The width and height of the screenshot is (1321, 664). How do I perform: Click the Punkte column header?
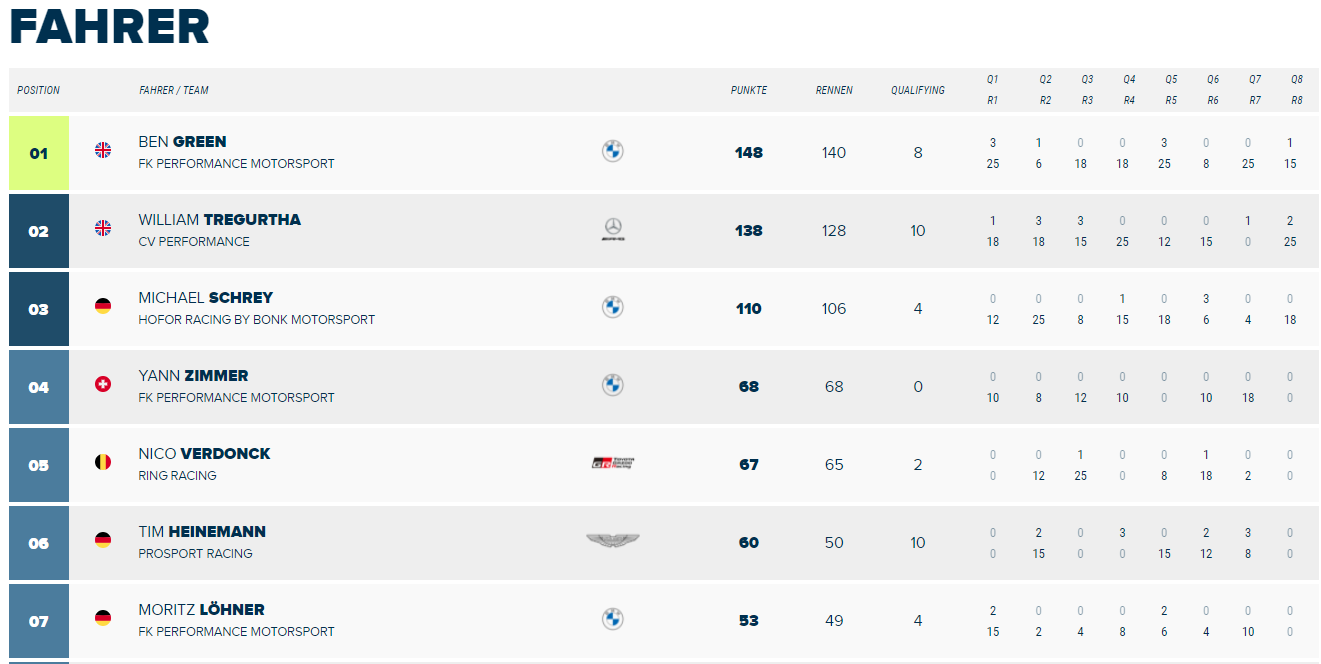749,90
